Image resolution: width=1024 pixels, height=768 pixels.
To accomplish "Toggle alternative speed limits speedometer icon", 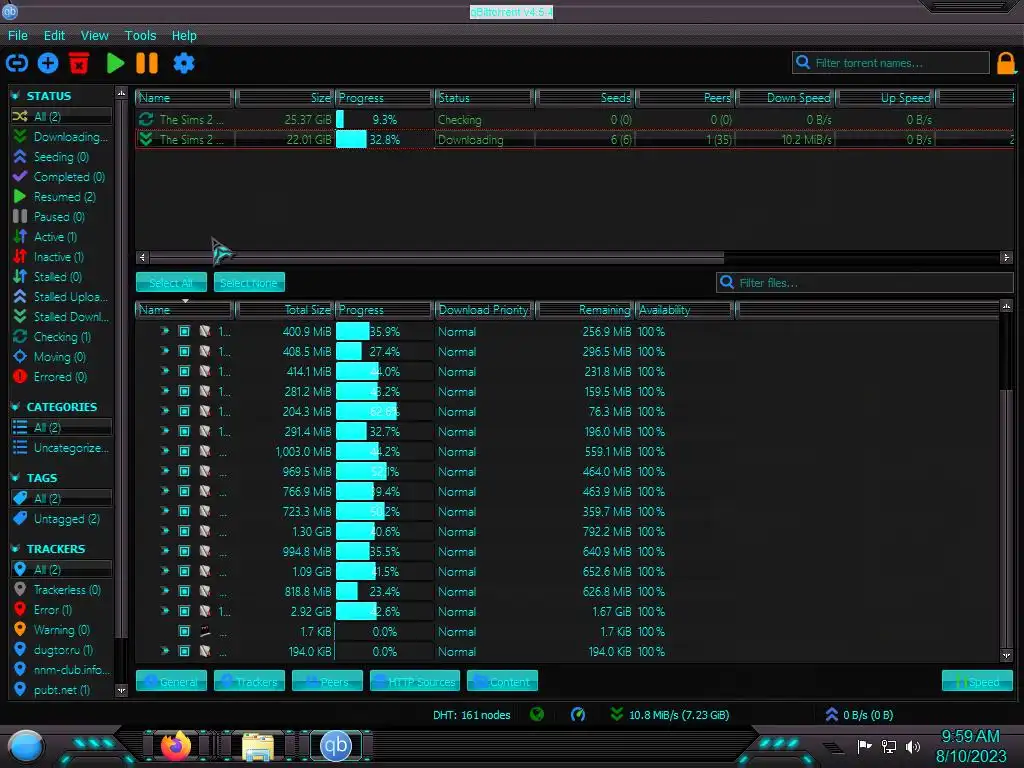I will 578,714.
